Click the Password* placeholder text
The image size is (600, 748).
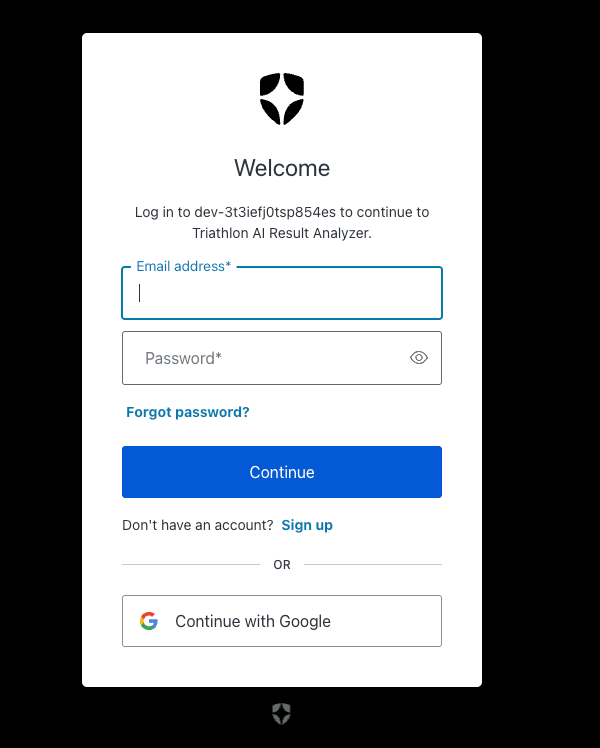tap(183, 358)
